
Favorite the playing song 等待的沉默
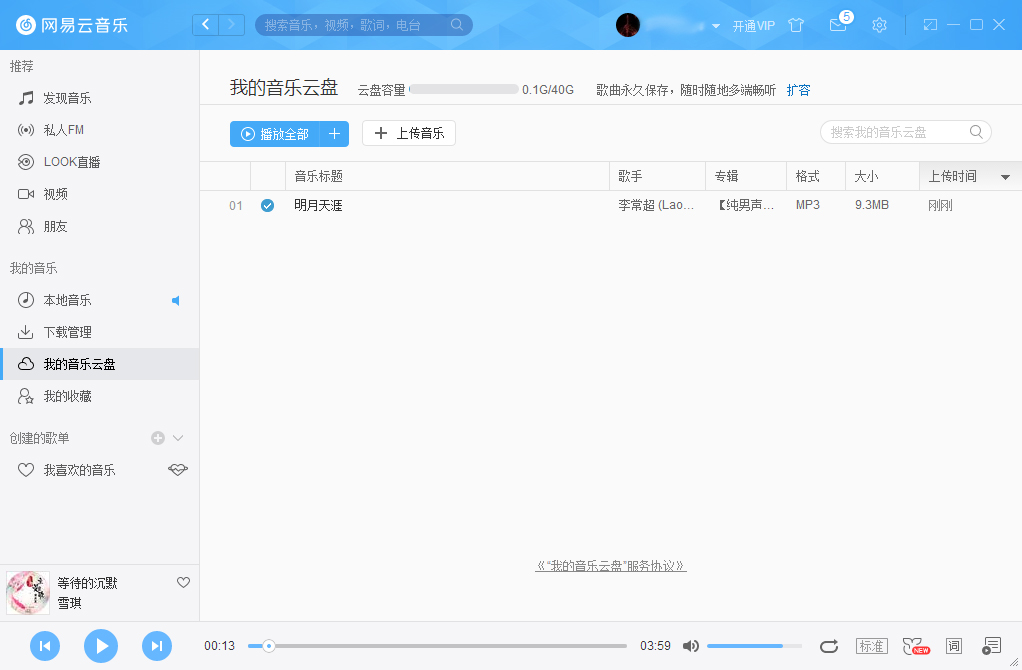[183, 582]
